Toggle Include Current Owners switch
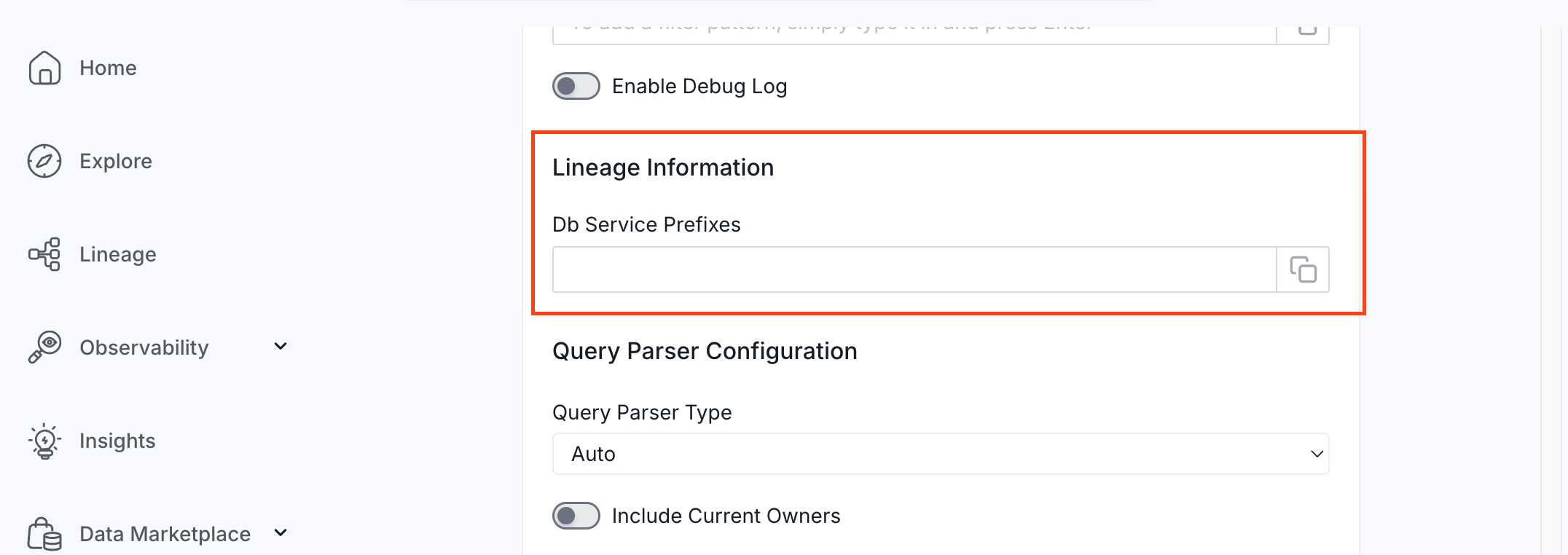The height and width of the screenshot is (555, 1568). click(x=576, y=516)
